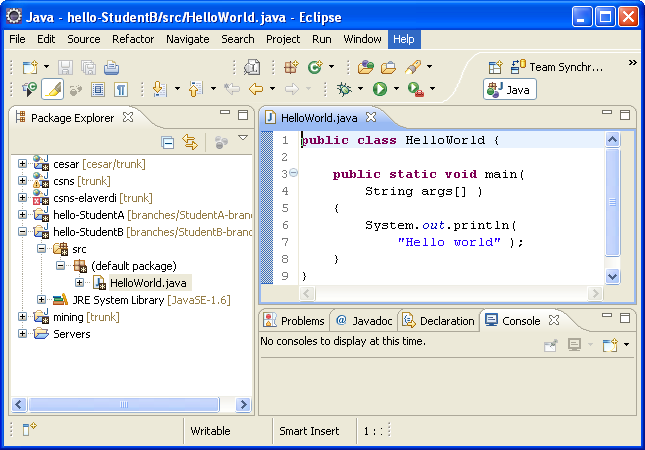Click the Open Perspective icon
This screenshot has width=645, height=450.
tap(495, 67)
